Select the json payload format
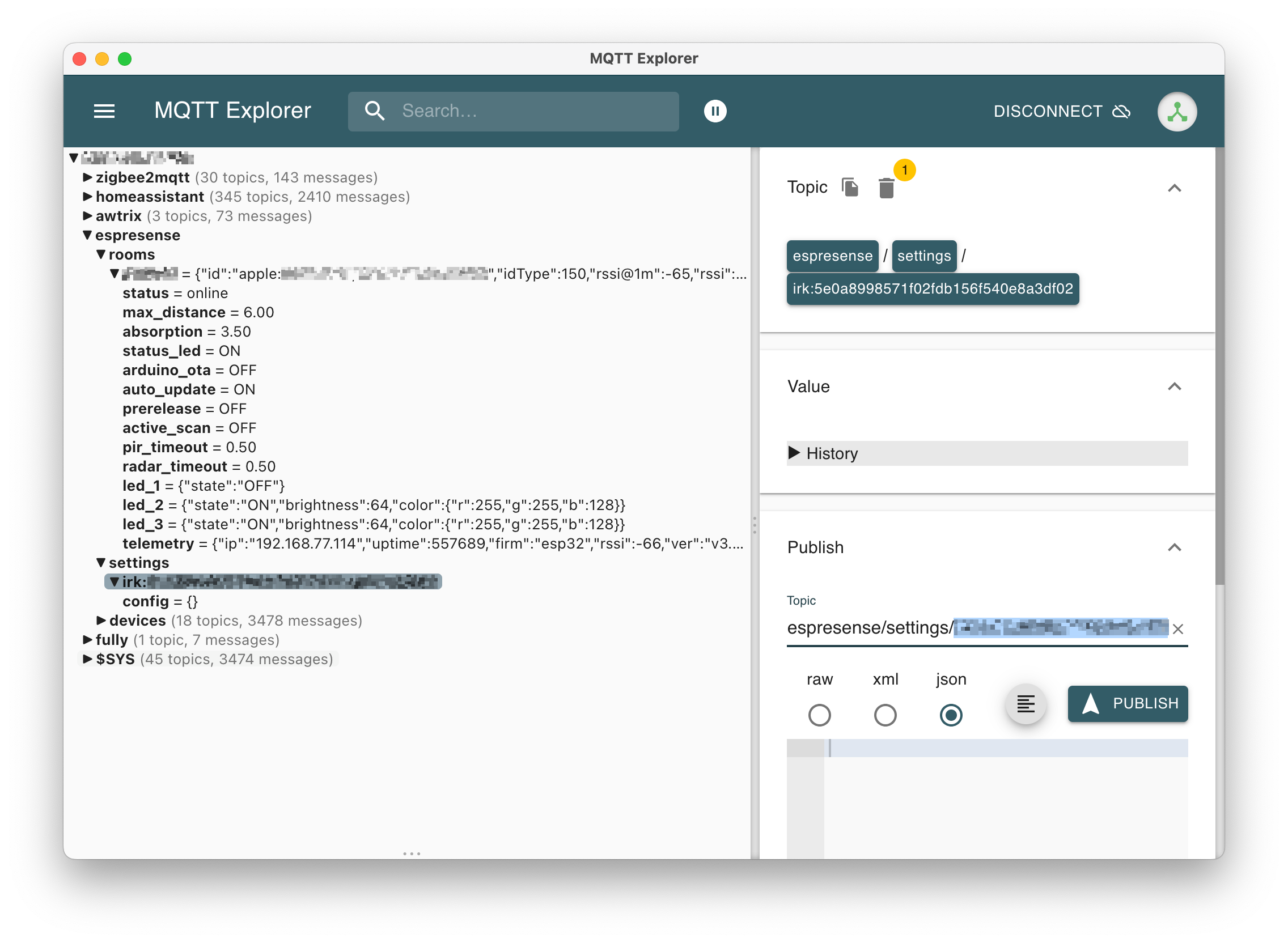The width and height of the screenshot is (1288, 943). coord(951,715)
